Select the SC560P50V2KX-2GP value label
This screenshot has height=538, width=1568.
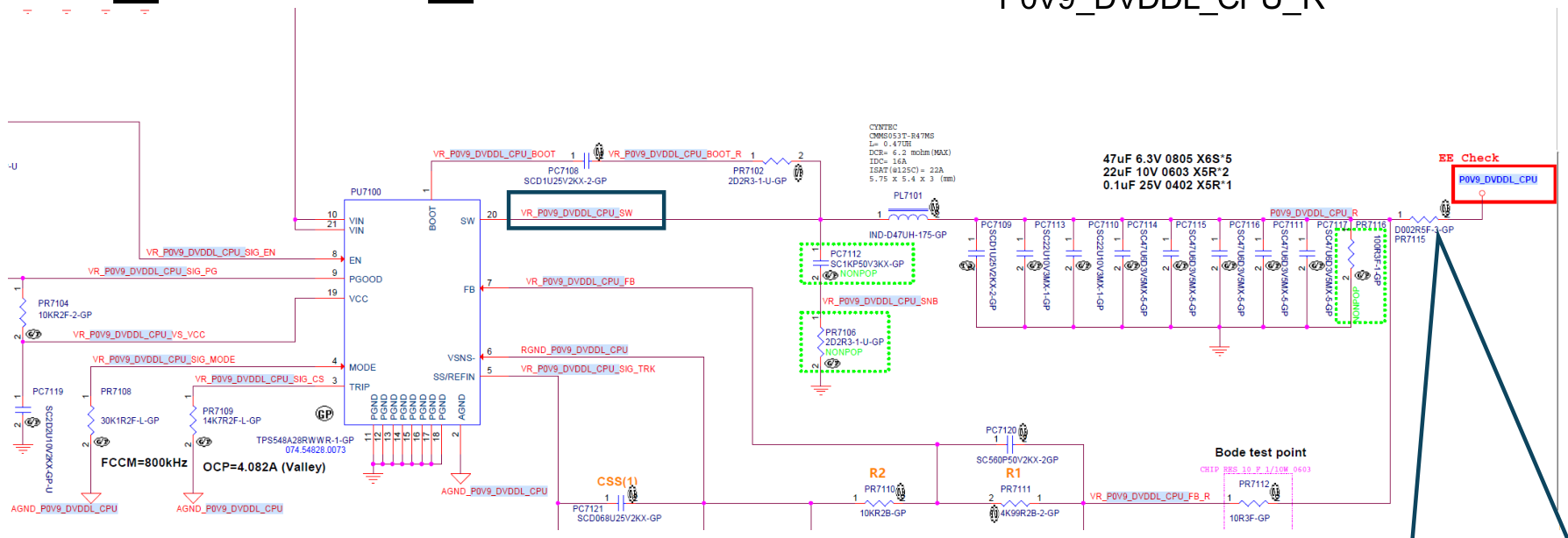(x=1017, y=460)
